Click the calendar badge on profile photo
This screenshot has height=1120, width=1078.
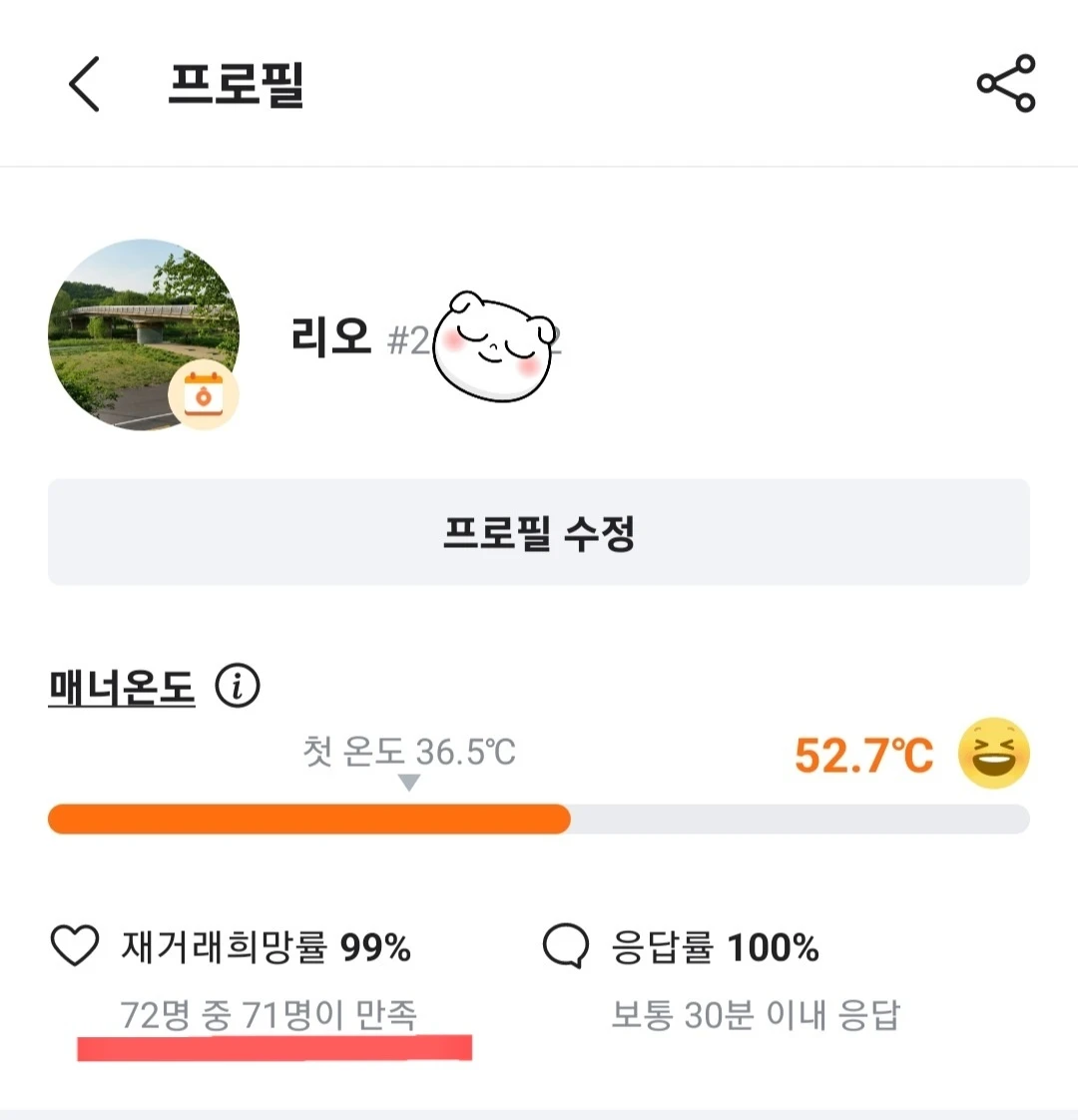pos(204,396)
